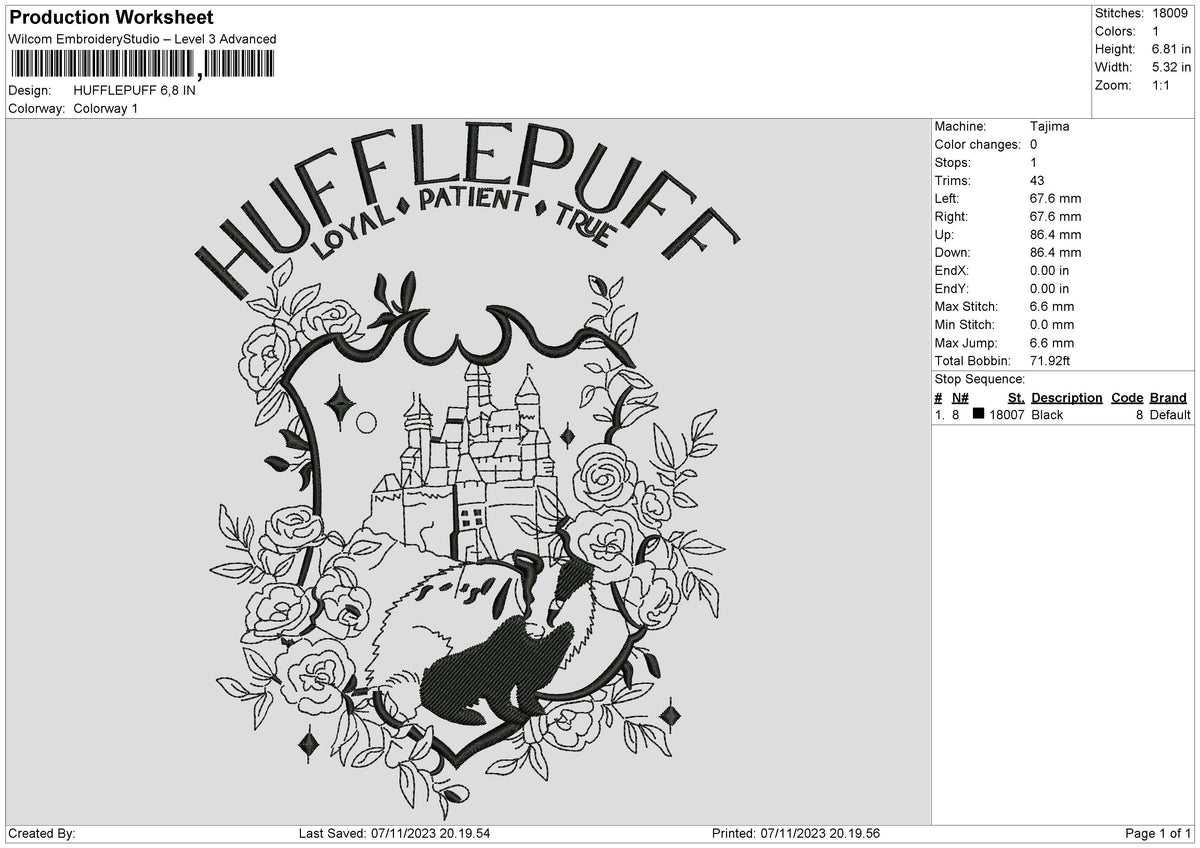Click the Down value '86.4 mm'
Image resolution: width=1200 pixels, height=848 pixels.
pyautogui.click(x=1055, y=252)
